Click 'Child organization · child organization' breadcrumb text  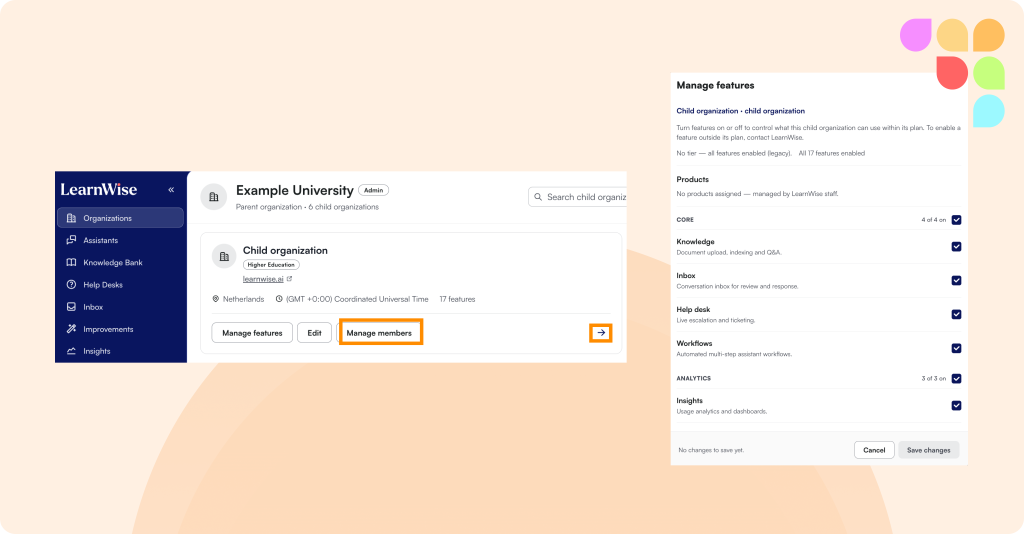pos(741,111)
